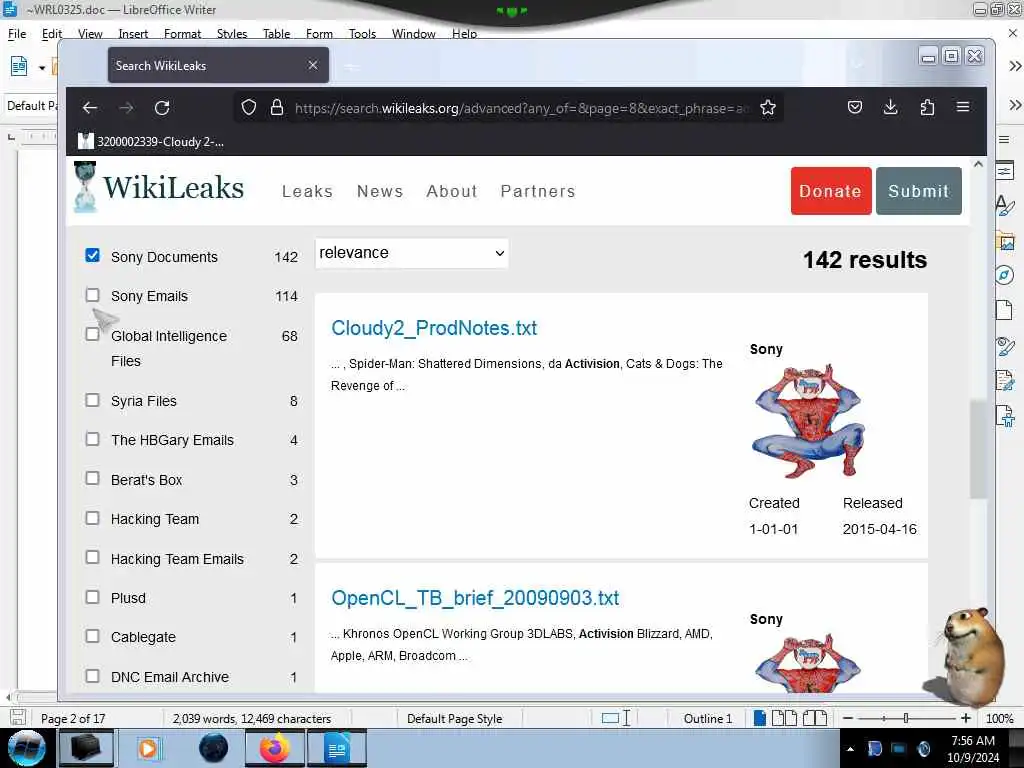The image size is (1024, 768).
Task: Open Writer paragraph style box
Action: 31,106
